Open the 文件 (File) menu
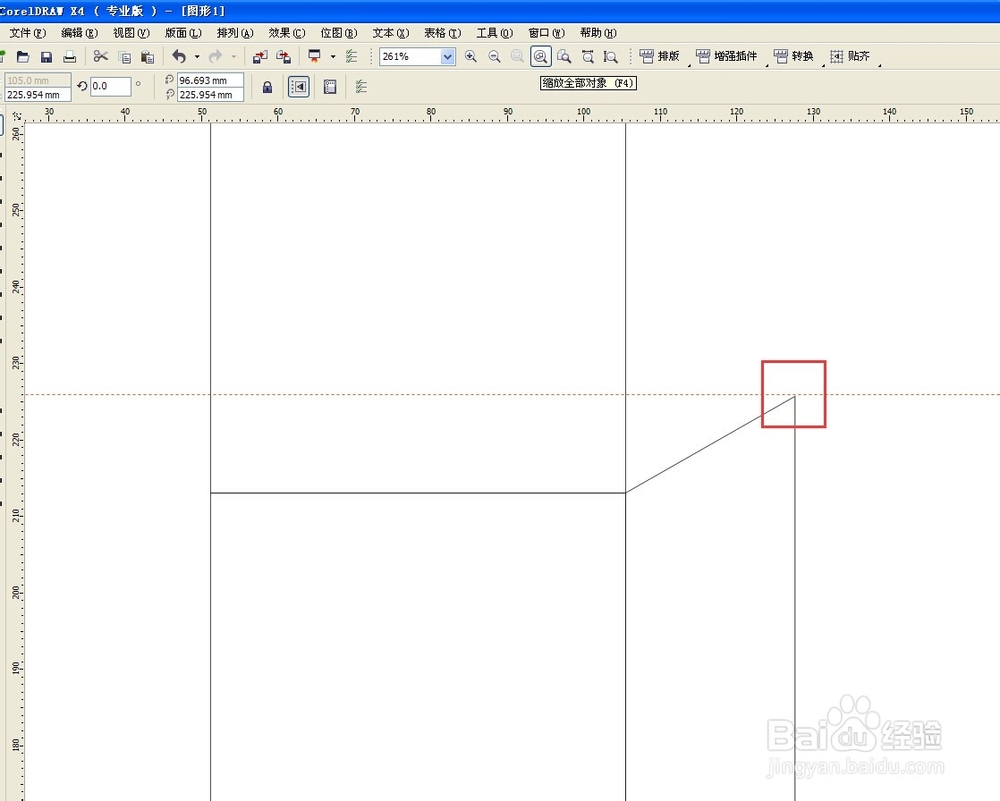1000x801 pixels. point(27,33)
